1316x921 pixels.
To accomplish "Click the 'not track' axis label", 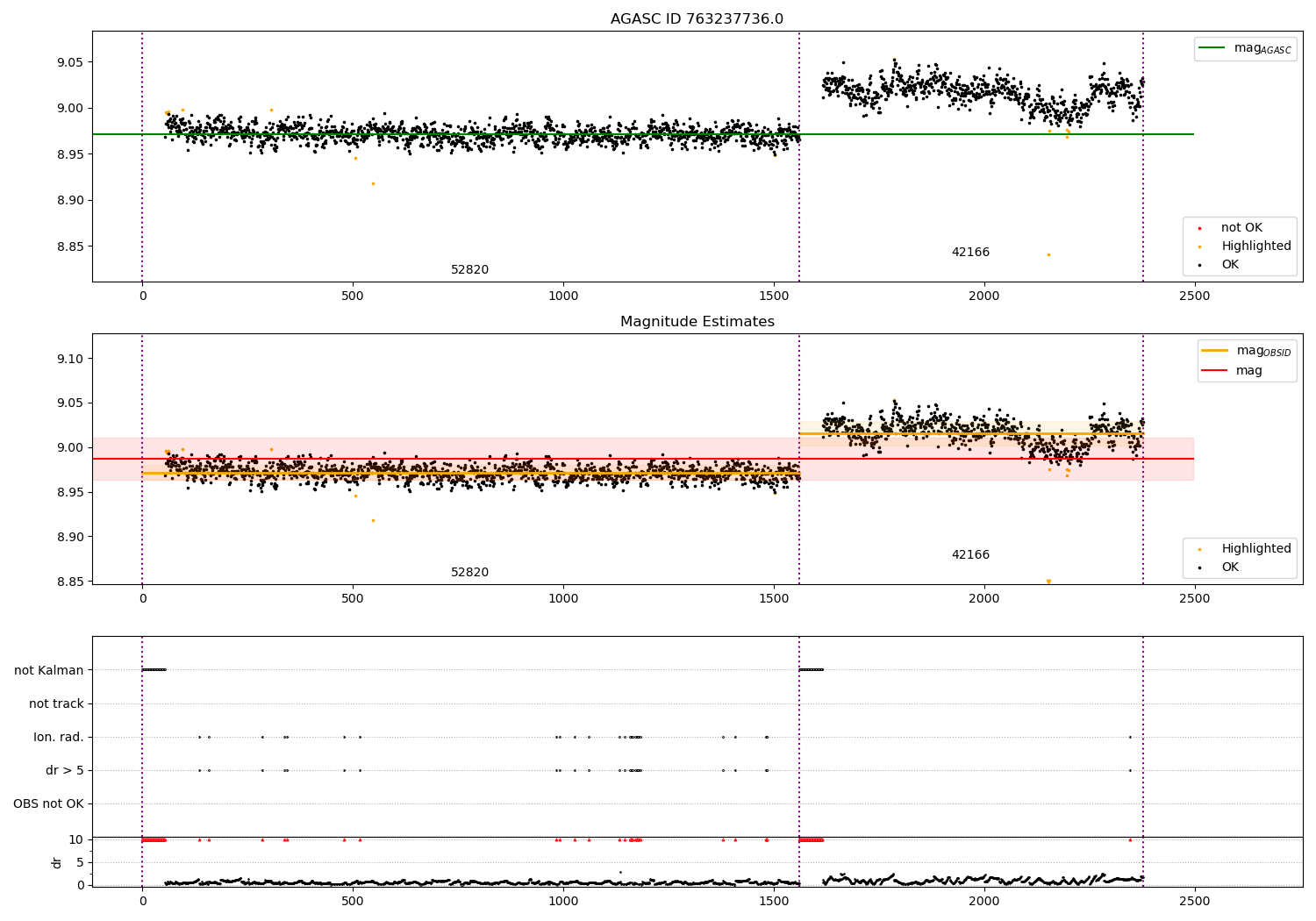I will tap(56, 703).
